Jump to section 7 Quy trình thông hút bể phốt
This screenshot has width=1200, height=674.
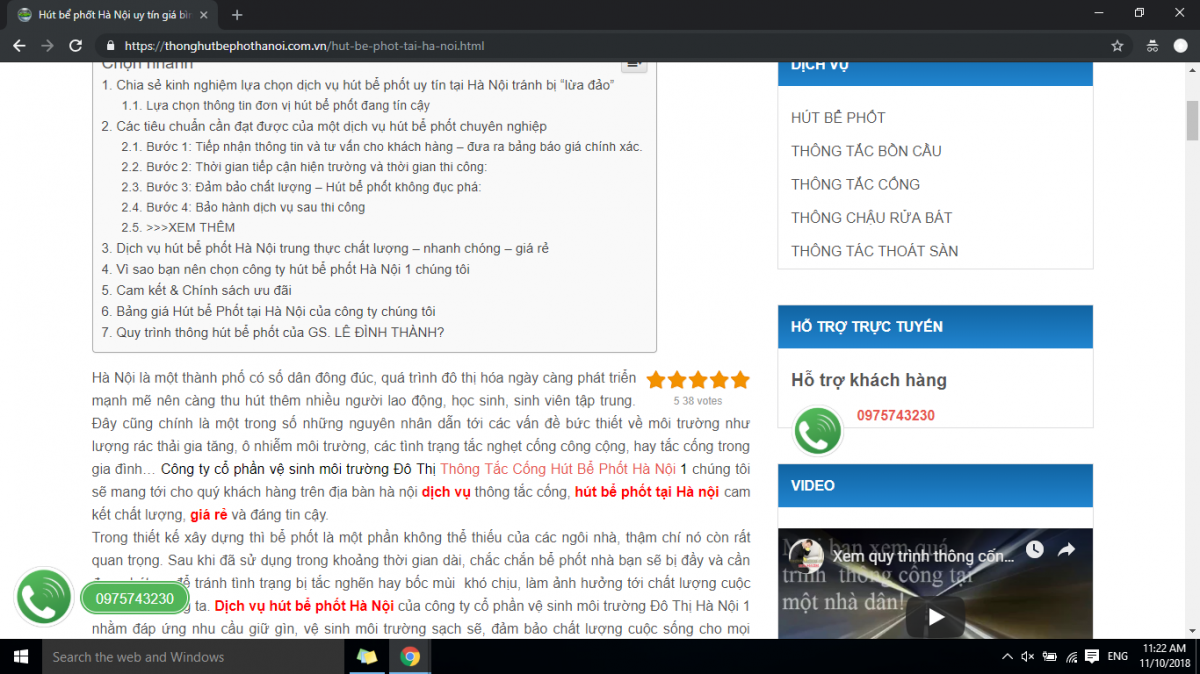273,332
